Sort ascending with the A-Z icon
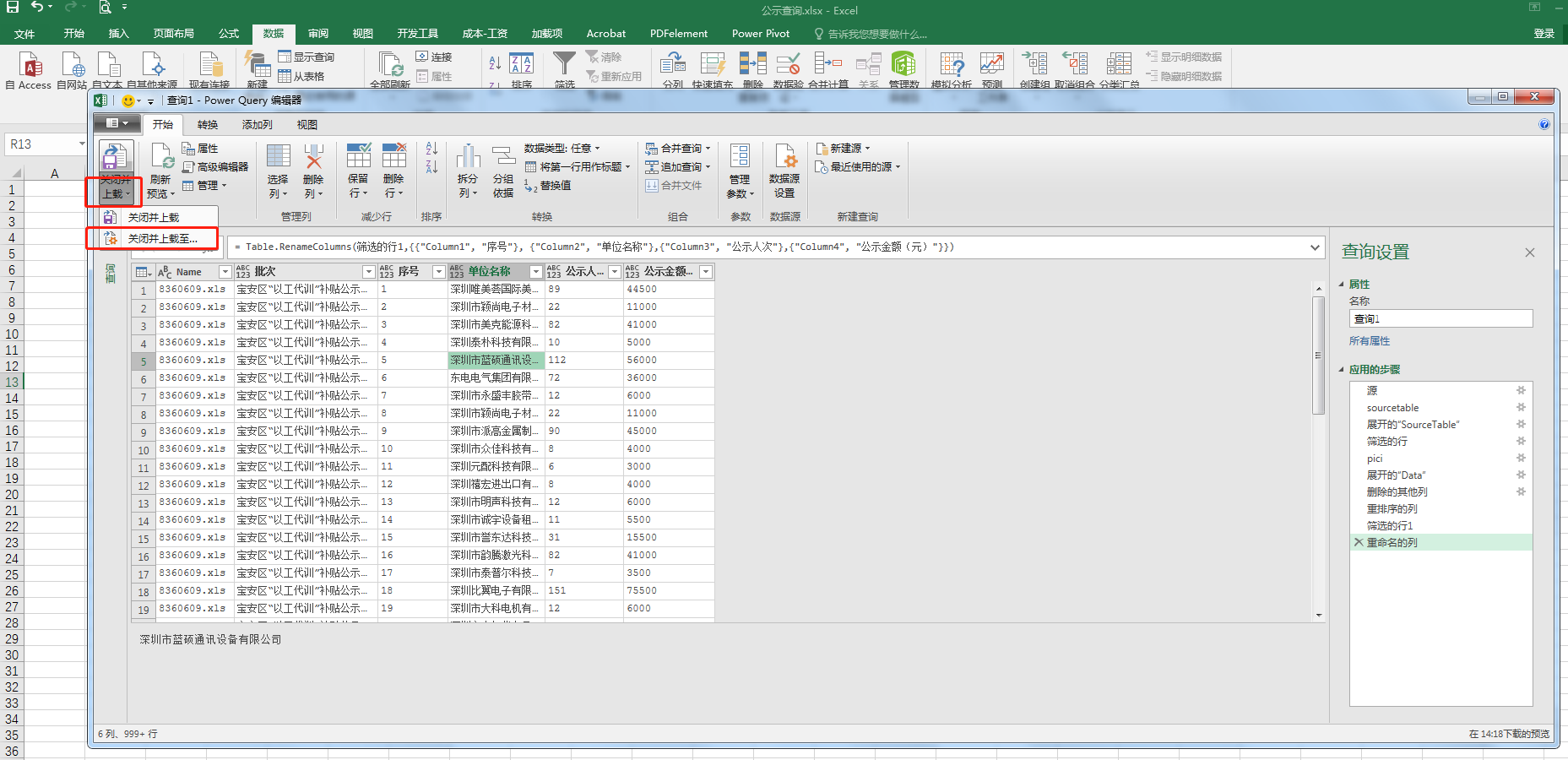Viewport: 1568px width, 760px height. pyautogui.click(x=431, y=149)
